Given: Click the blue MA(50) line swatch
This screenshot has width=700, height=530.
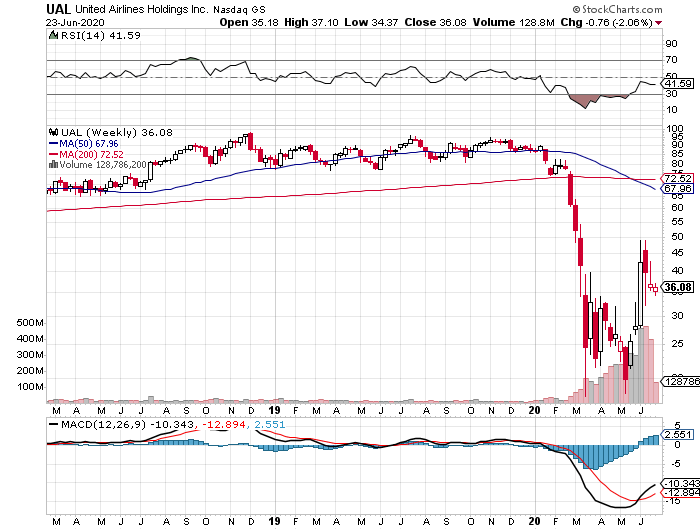Looking at the screenshot, I should point(53,144).
